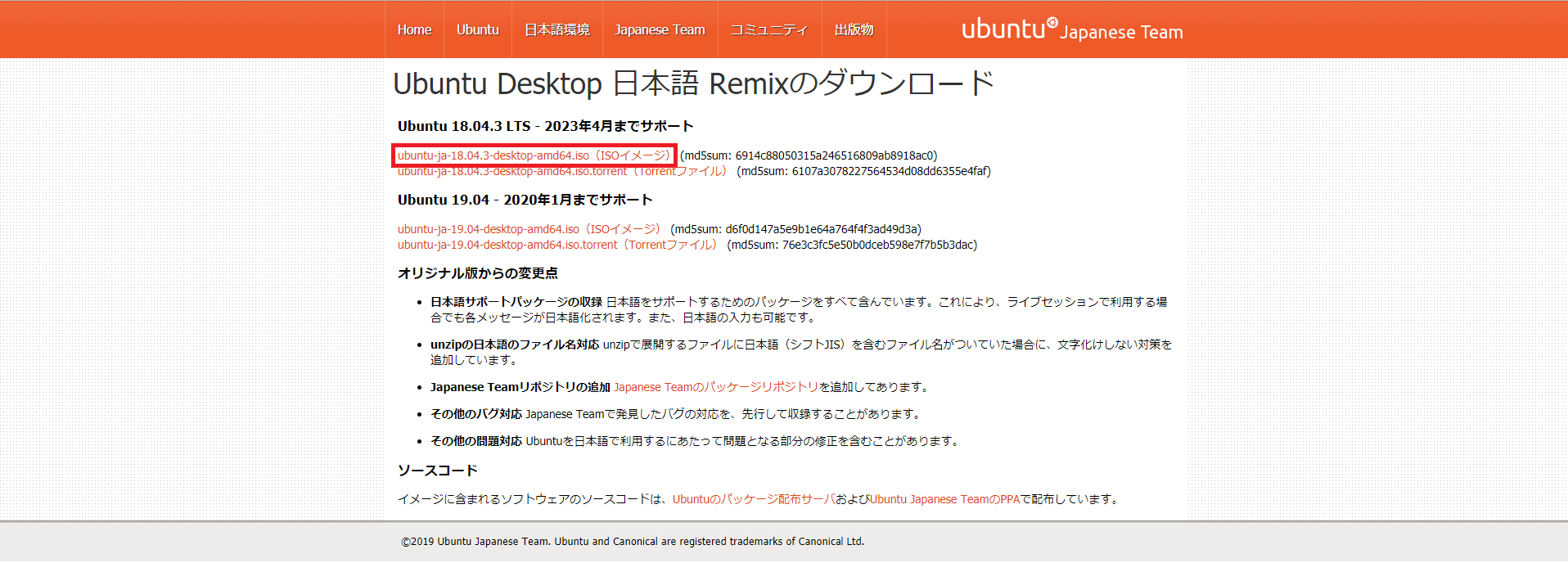Open the Ubuntu navigation menu item

point(478,29)
